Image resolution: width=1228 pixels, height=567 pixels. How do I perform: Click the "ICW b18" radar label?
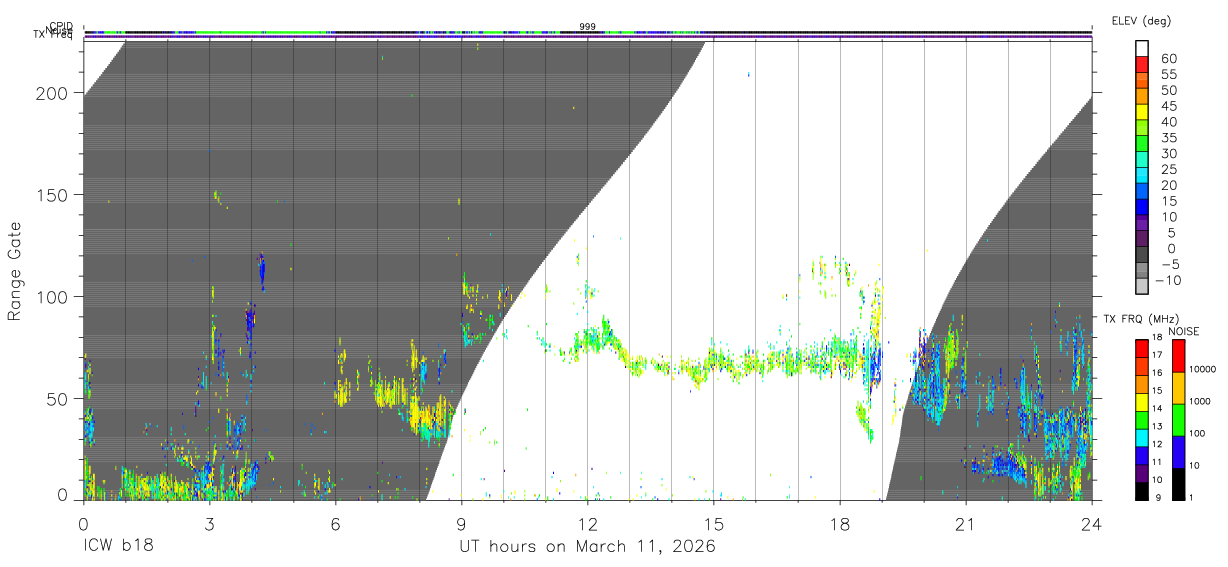119,547
